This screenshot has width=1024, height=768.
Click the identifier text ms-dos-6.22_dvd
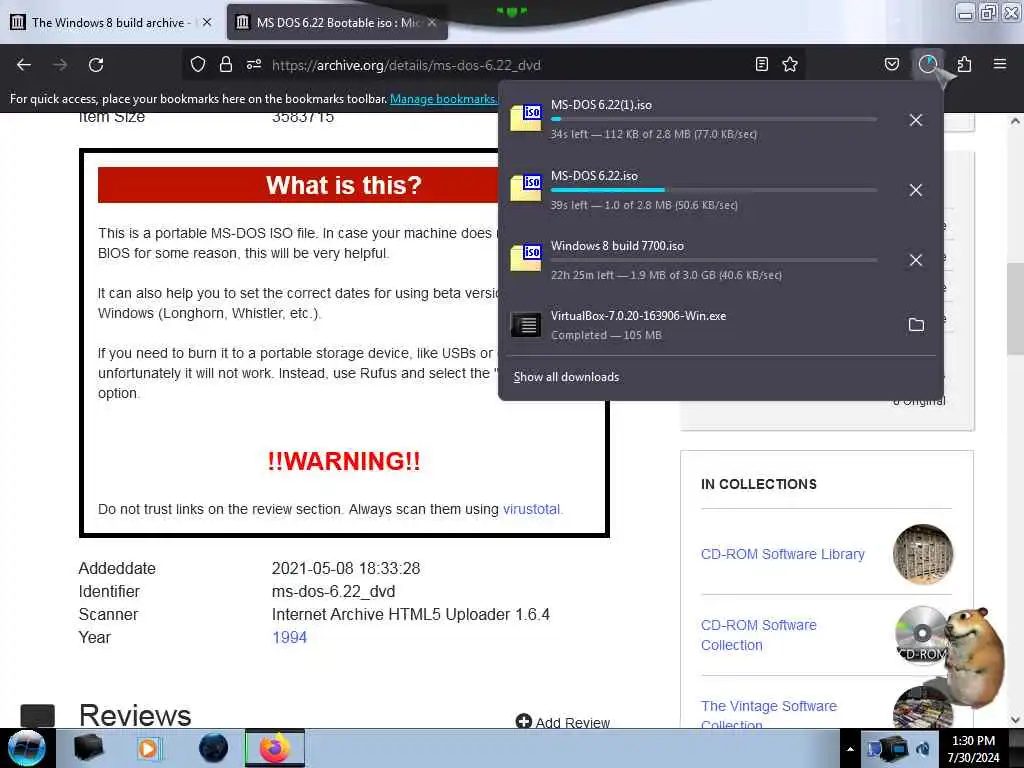333,592
